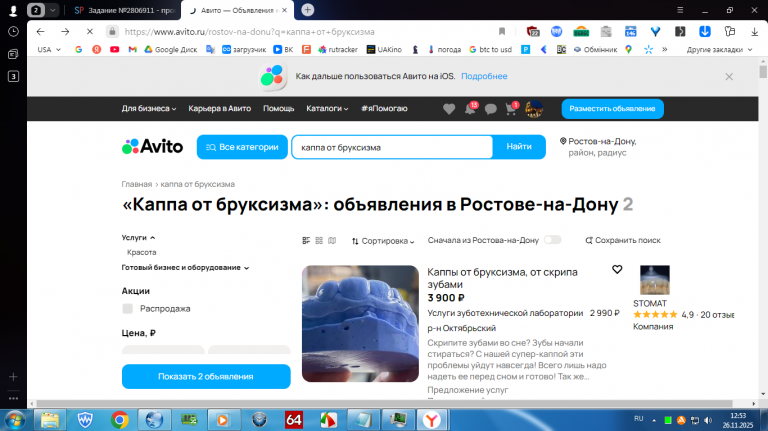Click the Avito logo

point(152,146)
